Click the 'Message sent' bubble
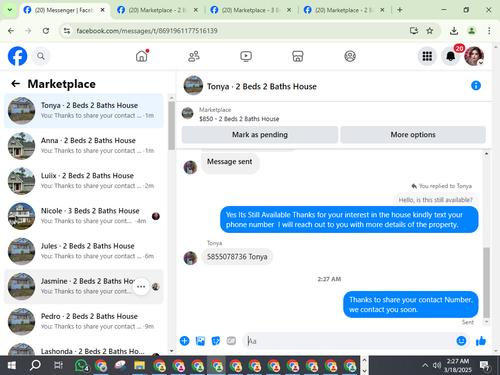This screenshot has width=500, height=375. tap(230, 162)
